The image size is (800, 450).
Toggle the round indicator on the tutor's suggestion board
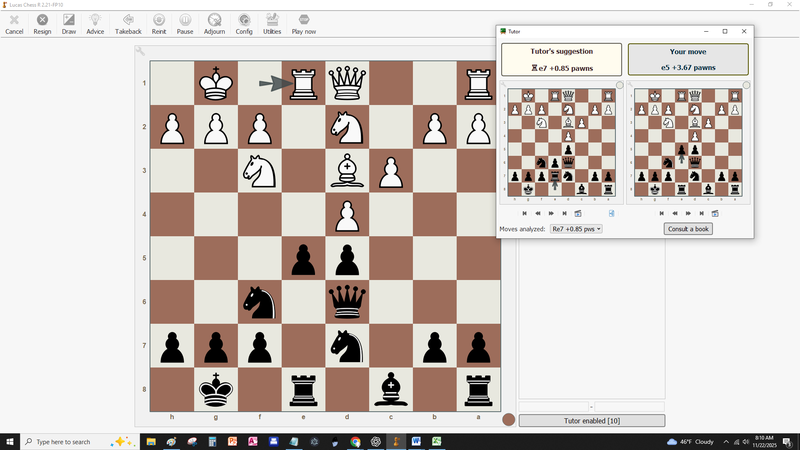pyautogui.click(x=620, y=85)
